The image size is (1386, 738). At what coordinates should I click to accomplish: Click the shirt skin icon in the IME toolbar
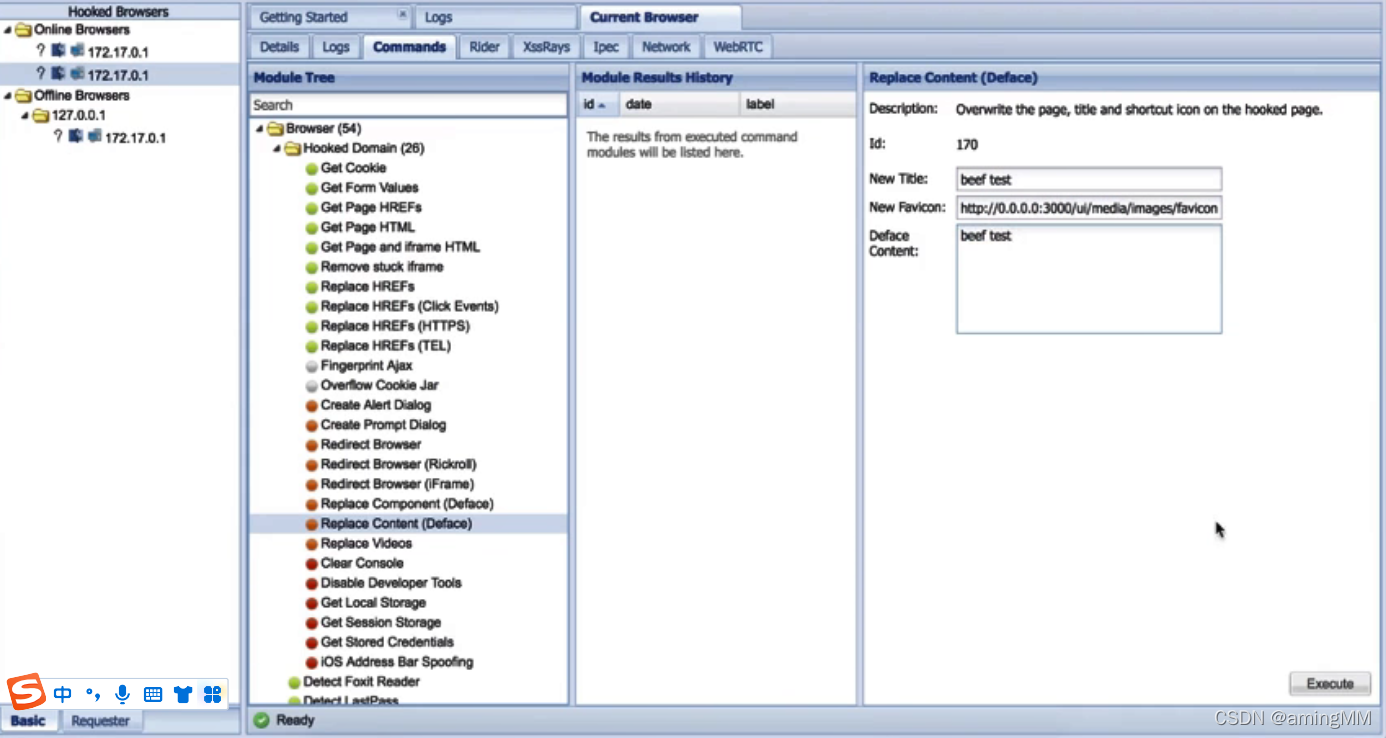(x=182, y=694)
